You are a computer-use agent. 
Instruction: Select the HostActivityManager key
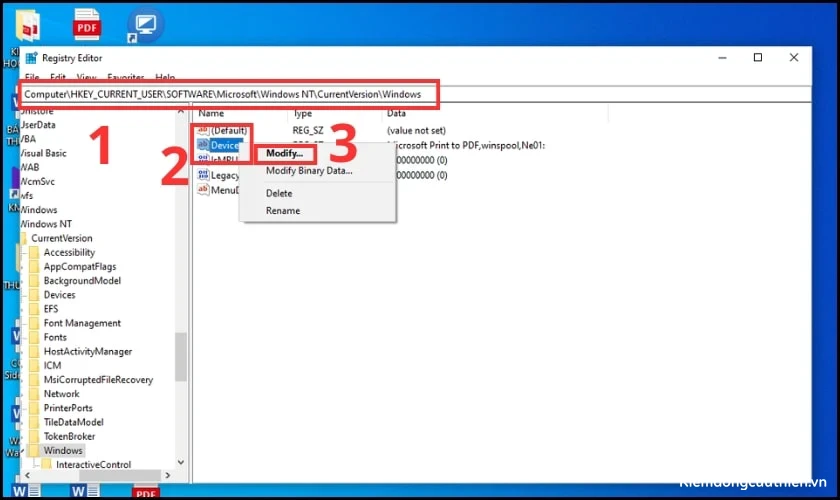tap(88, 352)
